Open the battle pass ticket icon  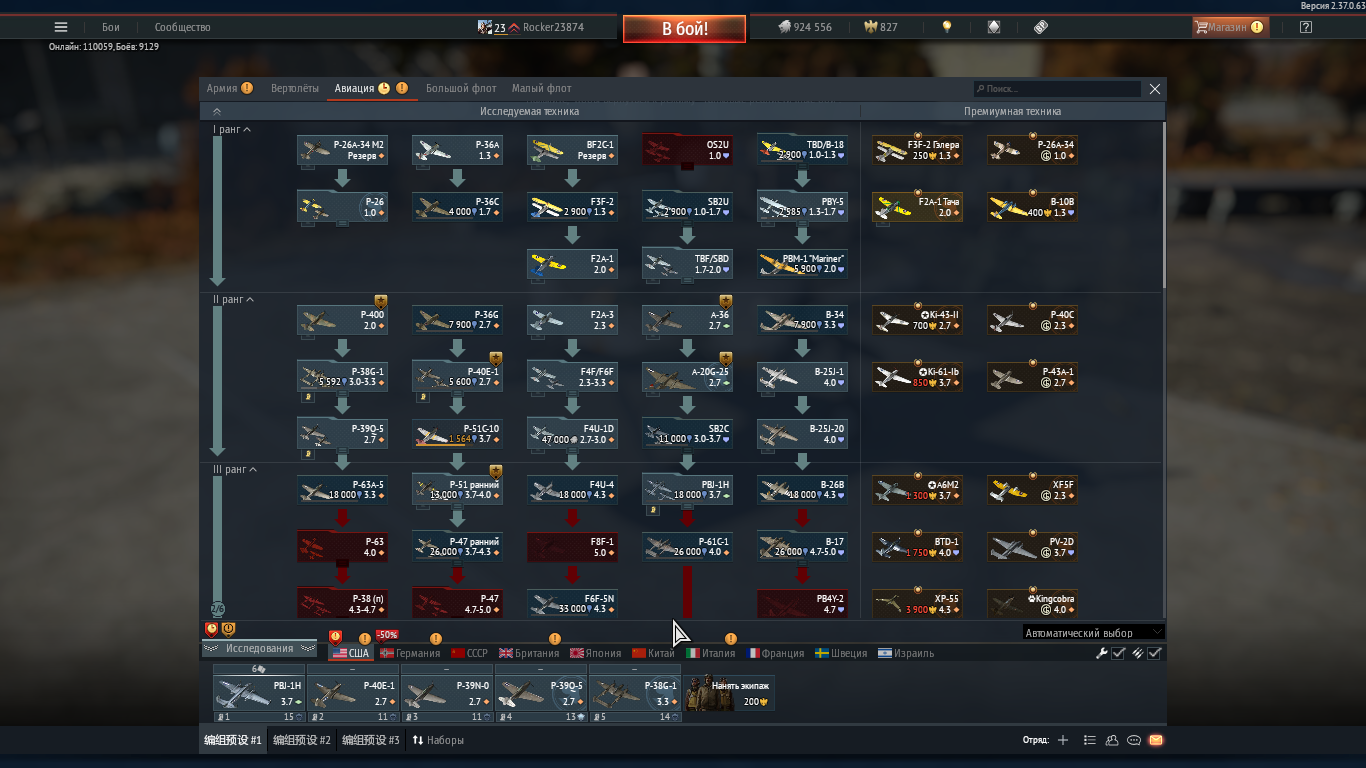1041,27
